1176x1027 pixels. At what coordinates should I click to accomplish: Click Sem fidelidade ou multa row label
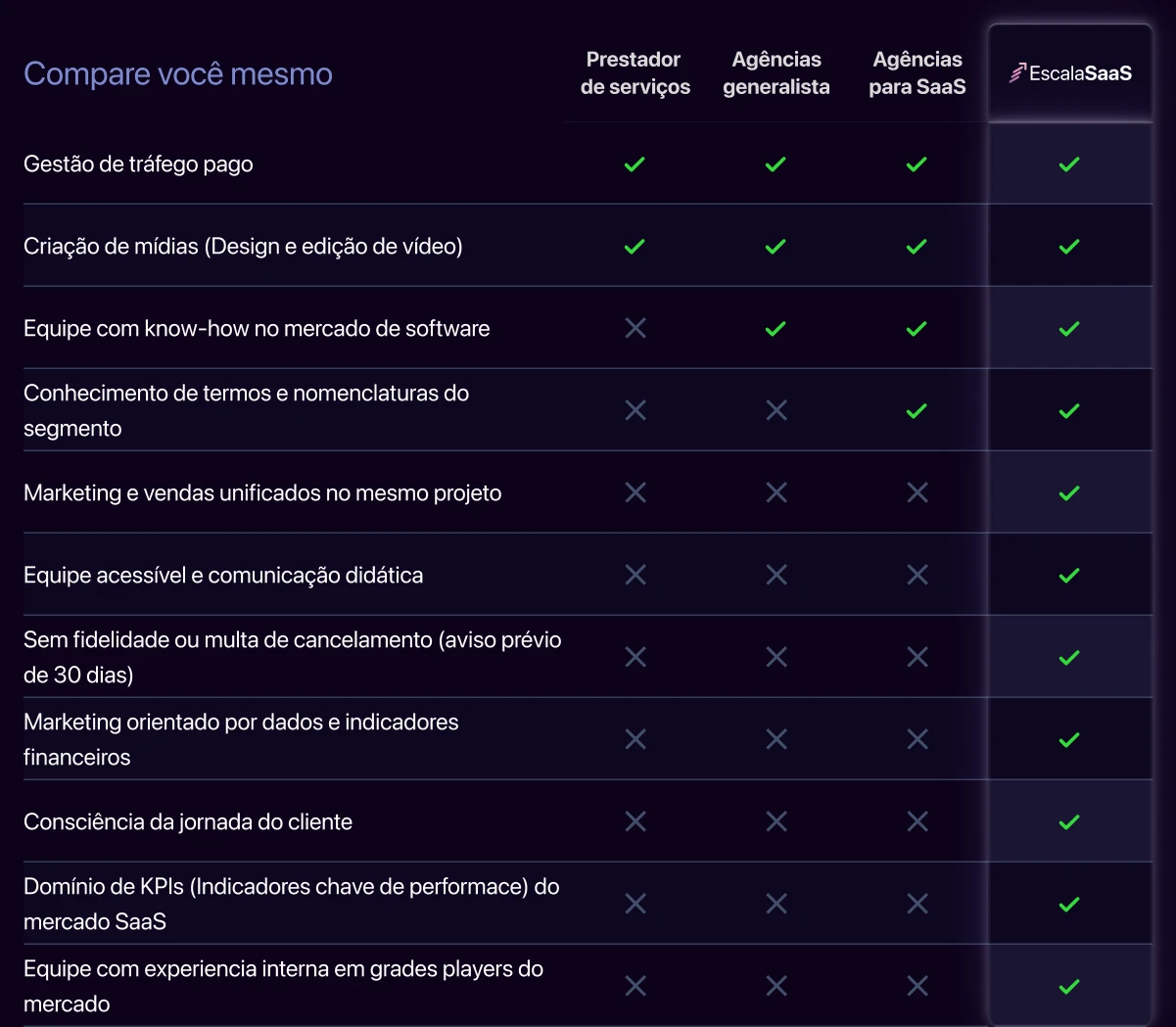click(x=293, y=657)
